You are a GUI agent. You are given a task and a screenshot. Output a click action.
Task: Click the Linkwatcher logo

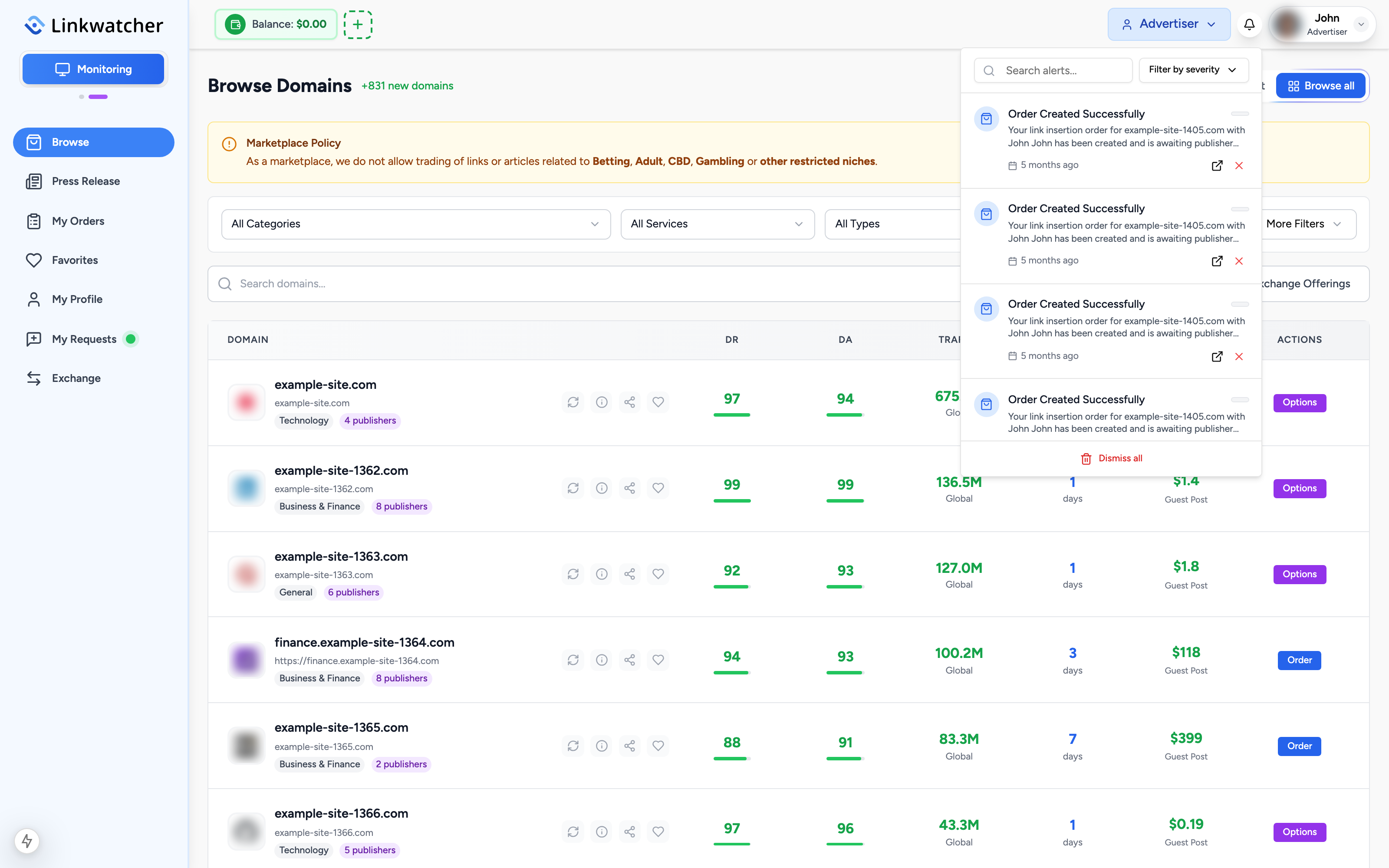point(94,25)
